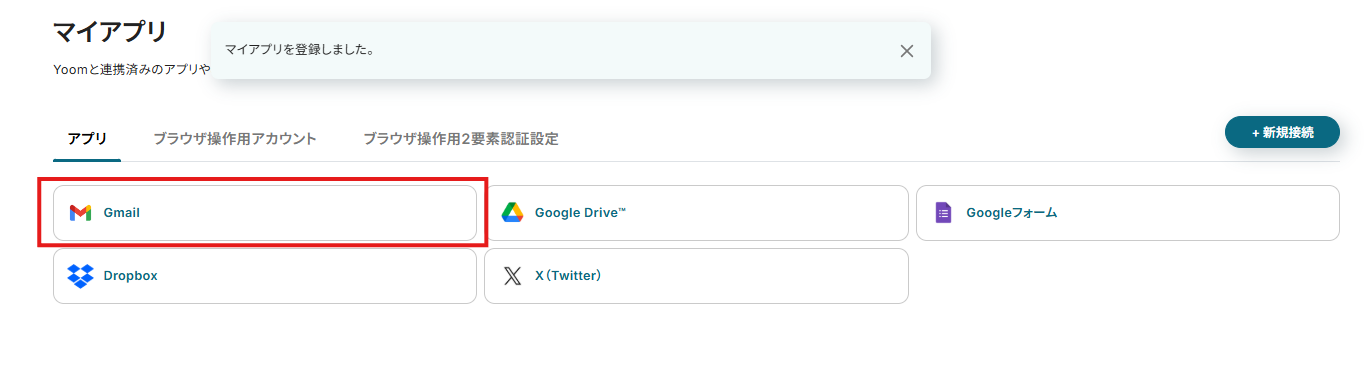Switch to ブラウザ操作用2要素認証設定 tab
Image resolution: width=1369 pixels, height=370 pixels.
(x=461, y=139)
